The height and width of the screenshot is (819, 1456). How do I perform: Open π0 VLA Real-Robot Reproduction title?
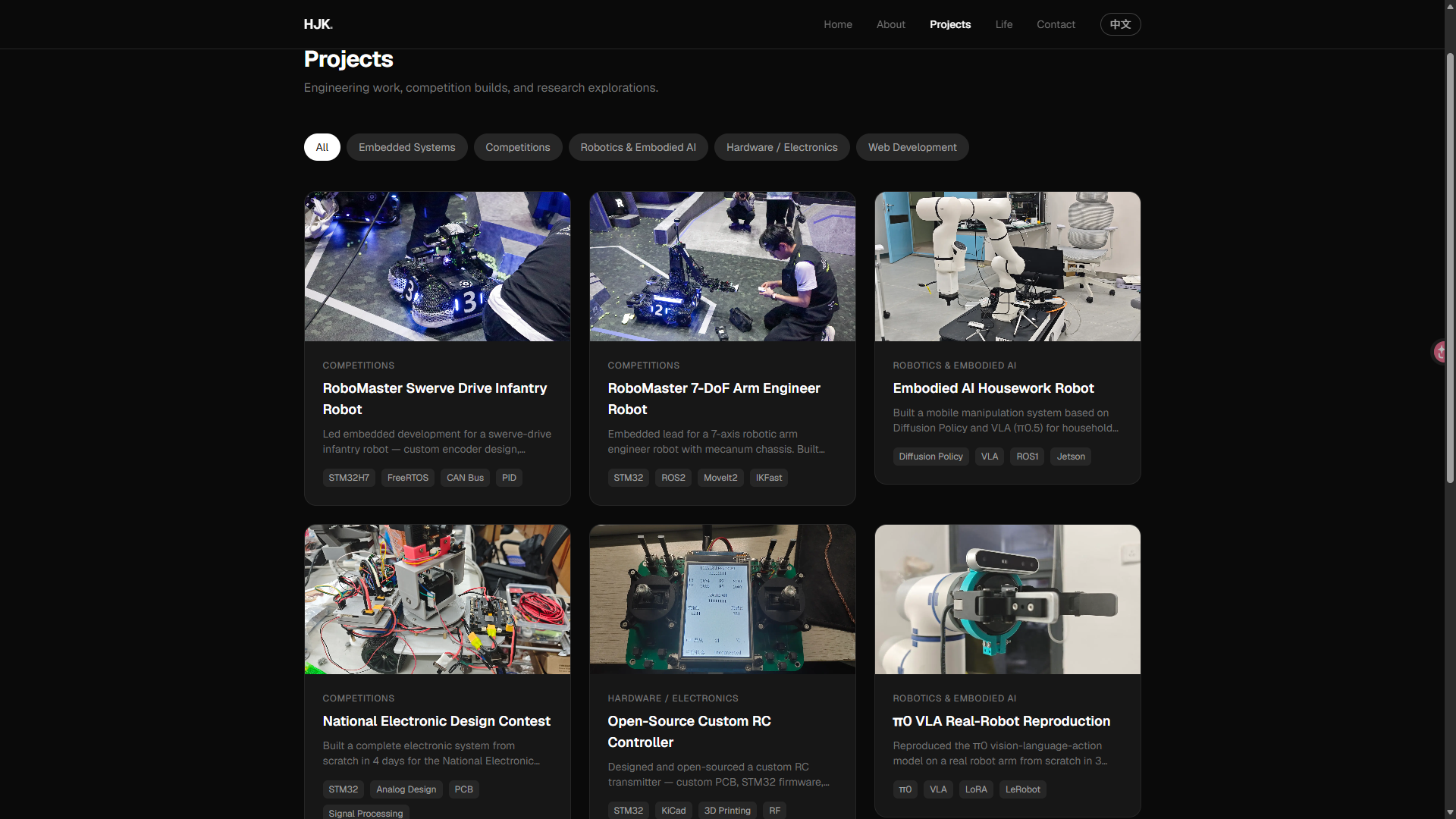pyautogui.click(x=1001, y=721)
